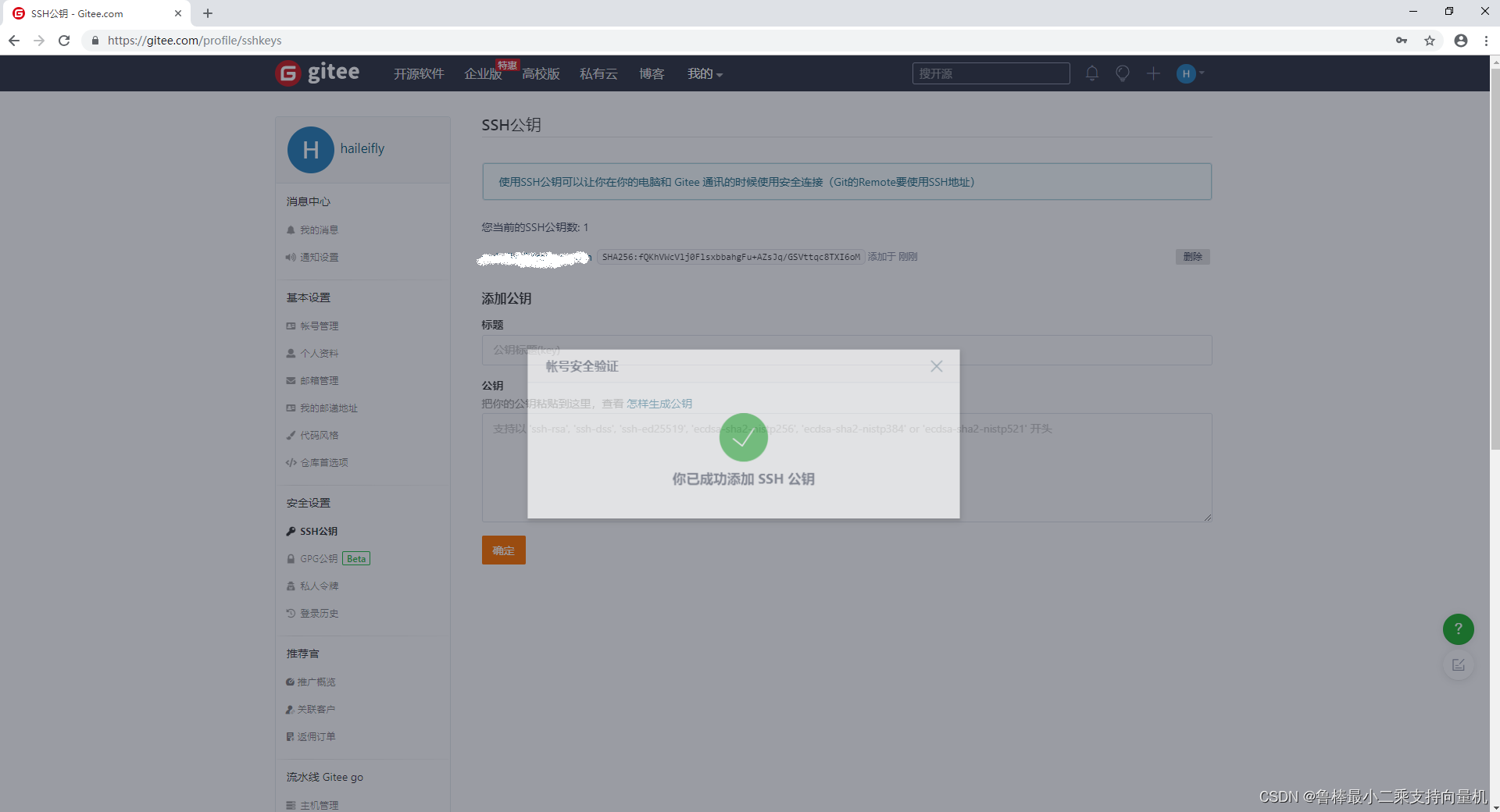
Task: Open the notifications bell icon
Action: [1092, 73]
